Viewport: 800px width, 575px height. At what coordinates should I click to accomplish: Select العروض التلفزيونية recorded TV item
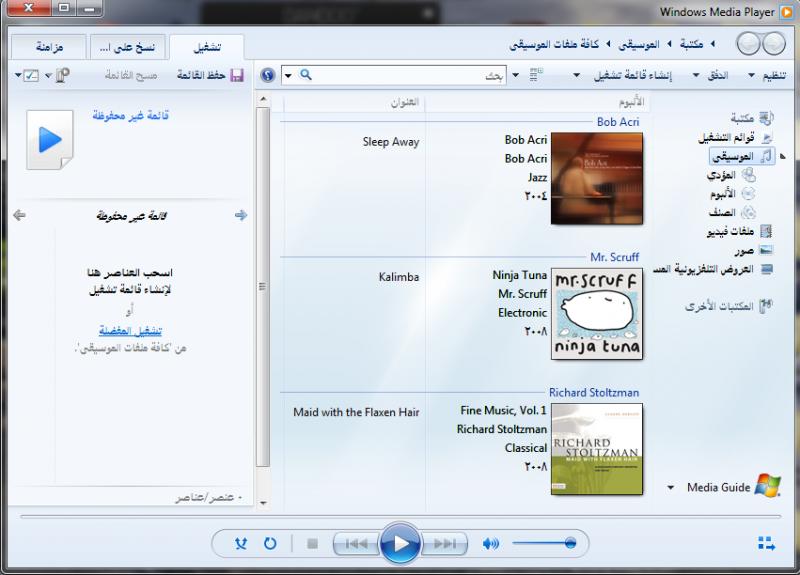(x=712, y=269)
